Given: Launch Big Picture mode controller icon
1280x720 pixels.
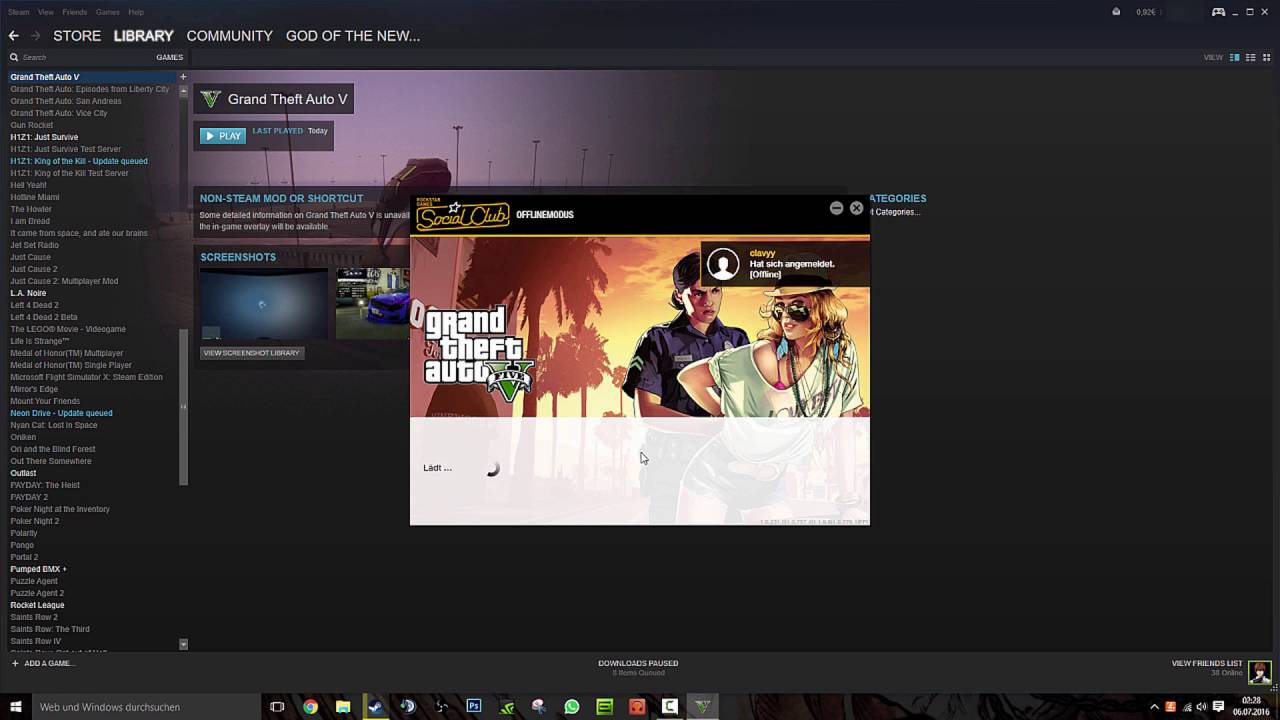Looking at the screenshot, I should coord(1218,12).
